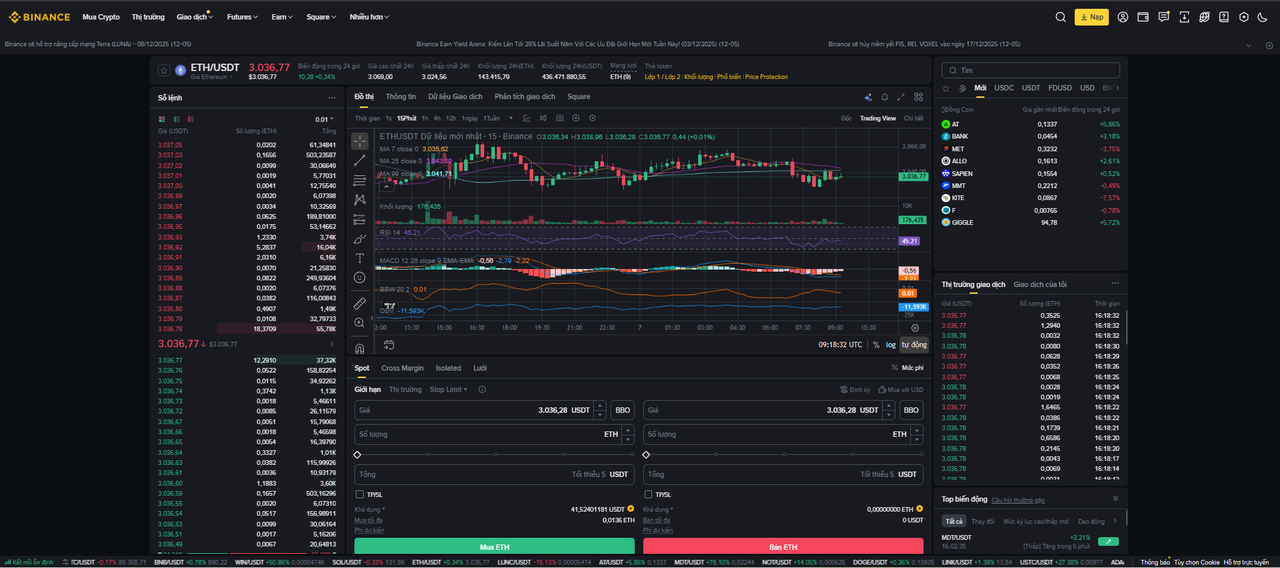
Task: Open the Nhiều hơn menu dropdown
Action: pos(369,17)
